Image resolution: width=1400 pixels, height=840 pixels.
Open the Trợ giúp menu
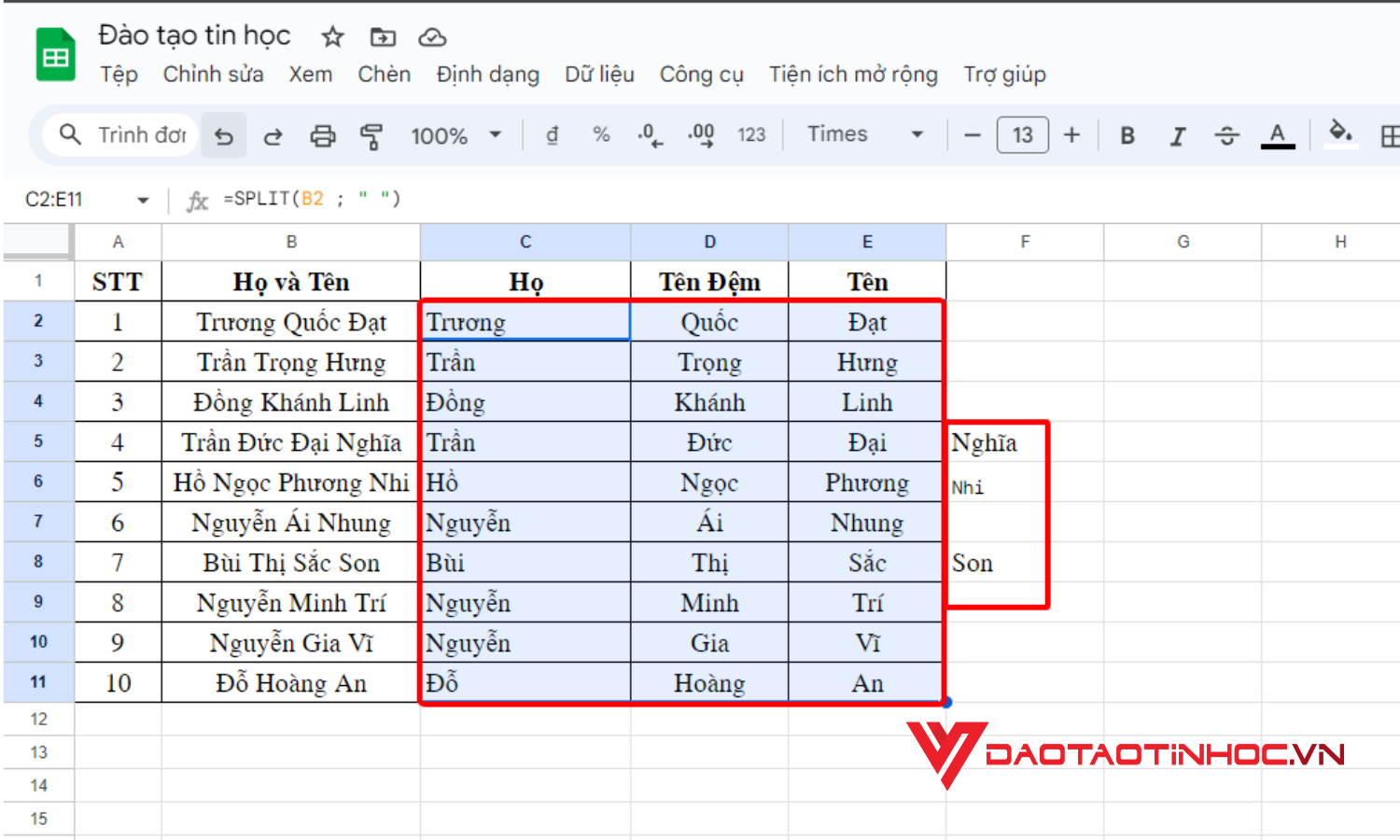click(1005, 75)
